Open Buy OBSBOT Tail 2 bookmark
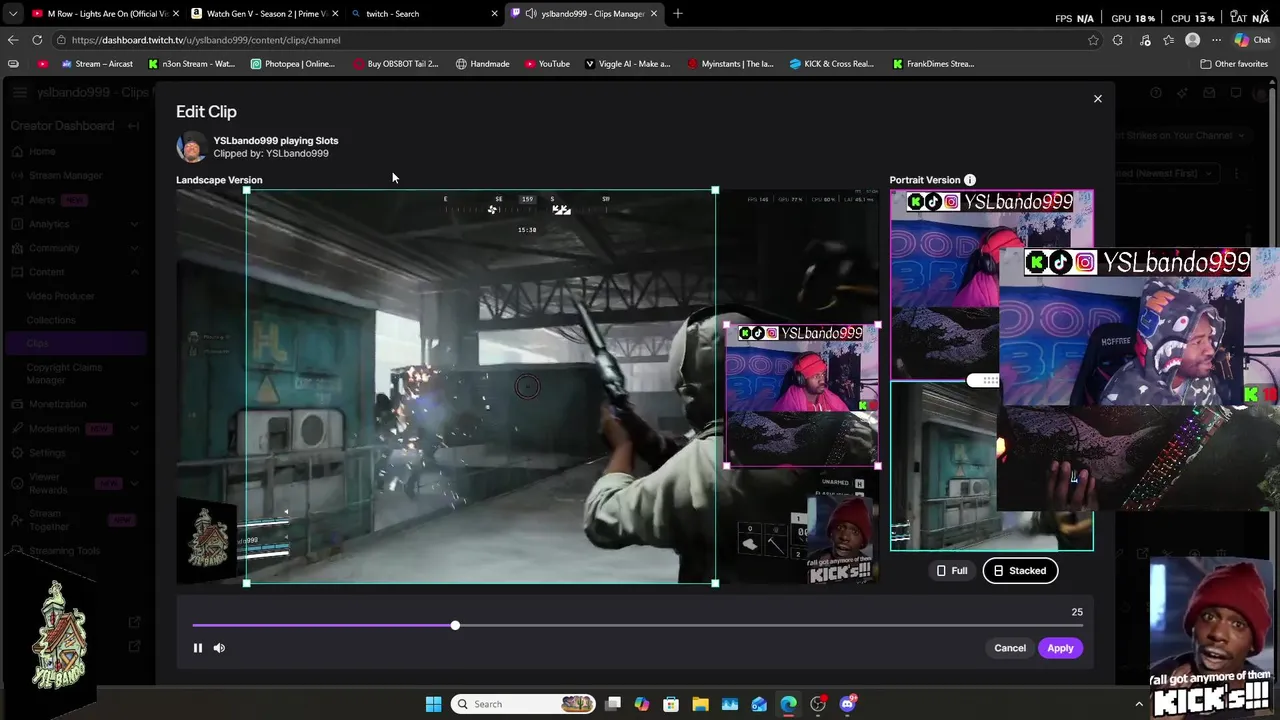 pyautogui.click(x=396, y=64)
